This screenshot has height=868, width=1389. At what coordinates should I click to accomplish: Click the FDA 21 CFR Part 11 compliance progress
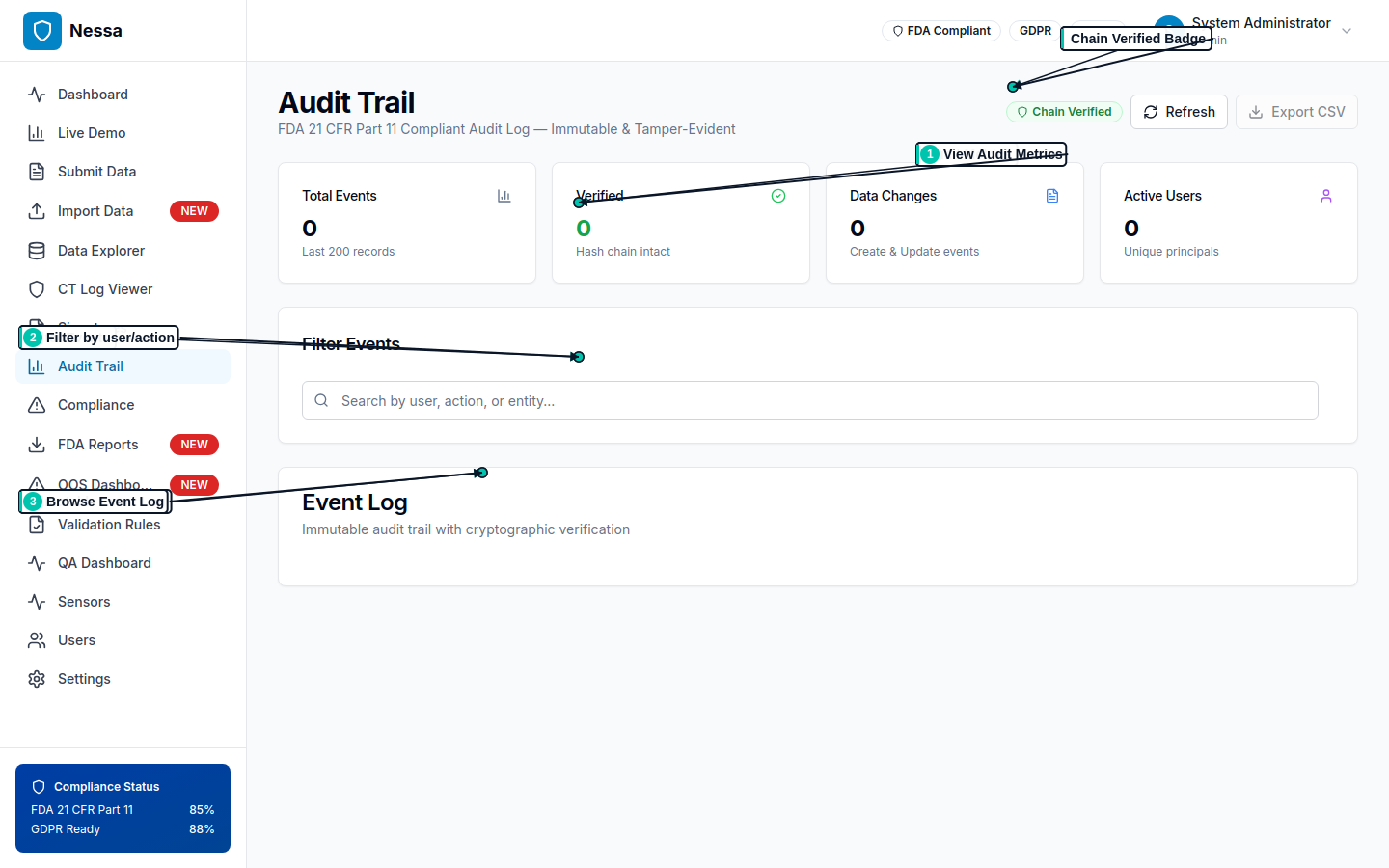click(x=123, y=809)
